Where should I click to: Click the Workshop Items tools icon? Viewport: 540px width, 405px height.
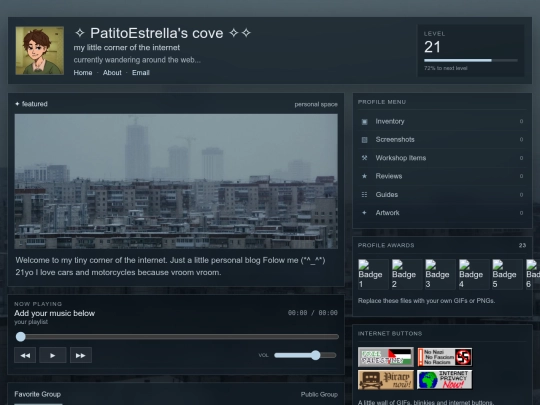click(x=364, y=158)
